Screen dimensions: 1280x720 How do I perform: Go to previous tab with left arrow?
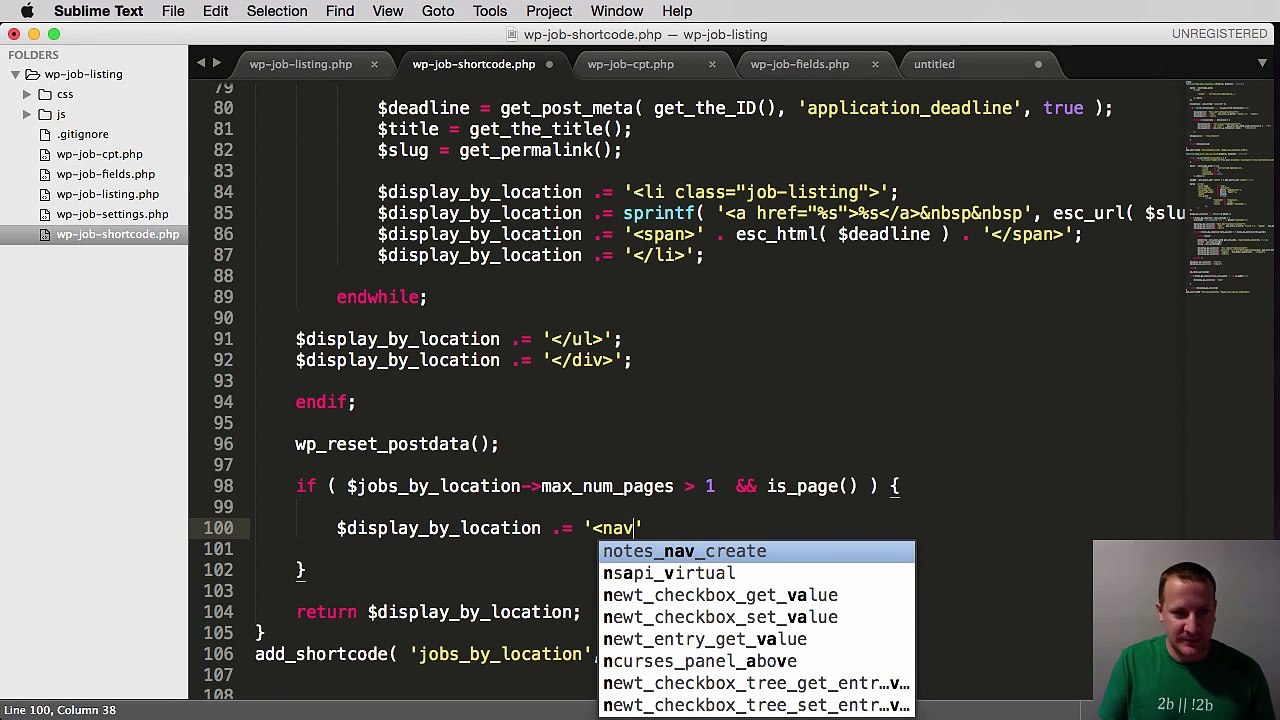point(200,63)
